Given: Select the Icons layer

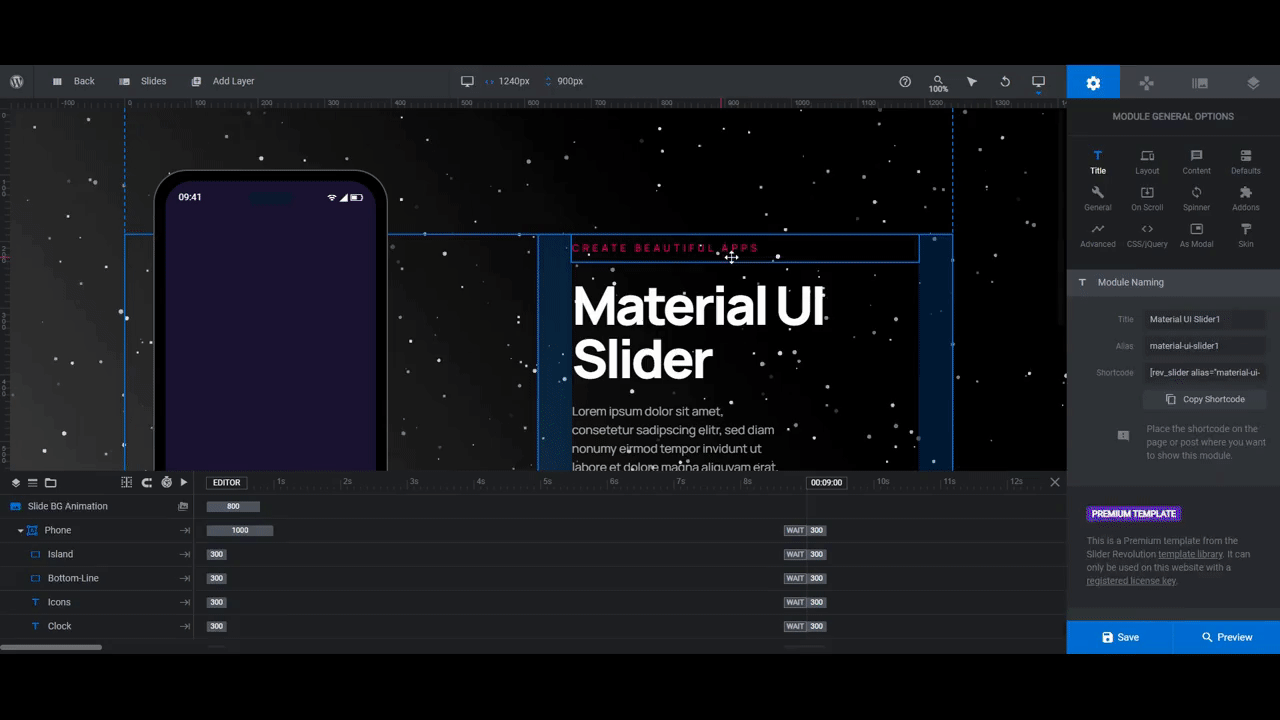Looking at the screenshot, I should tap(59, 602).
